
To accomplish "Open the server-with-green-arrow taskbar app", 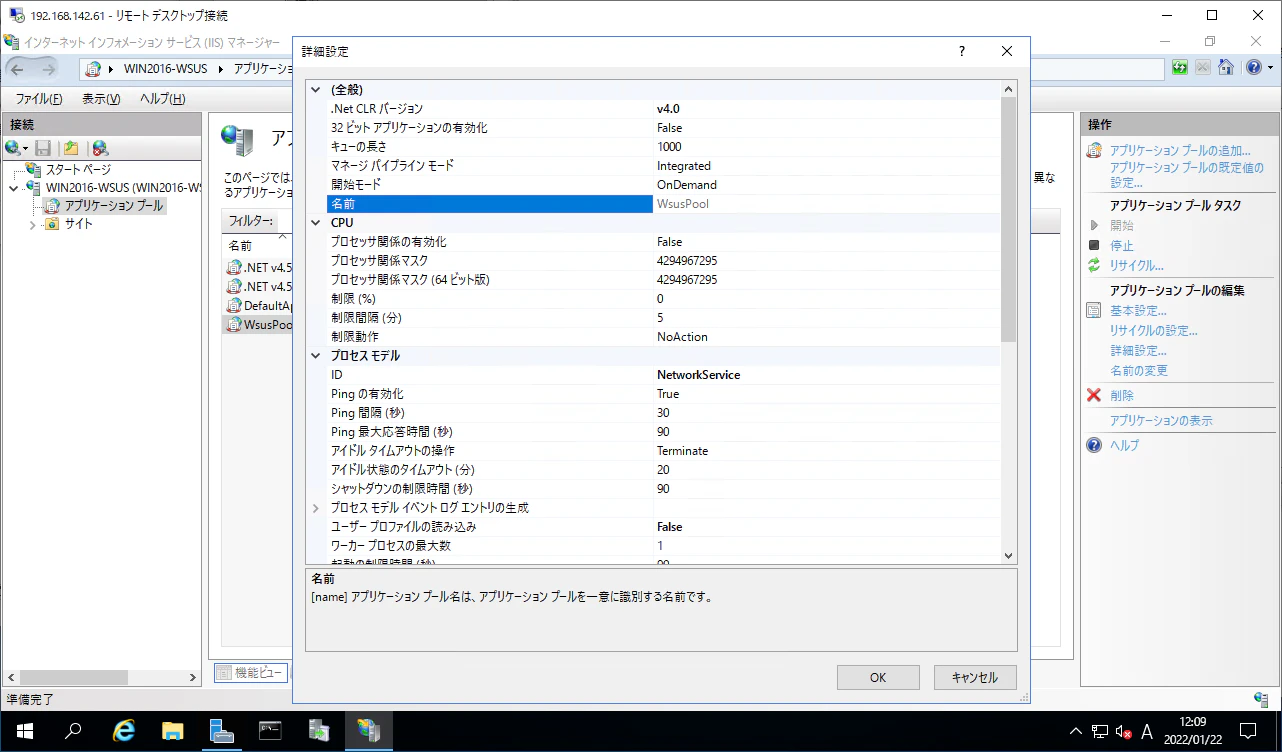I will [319, 731].
